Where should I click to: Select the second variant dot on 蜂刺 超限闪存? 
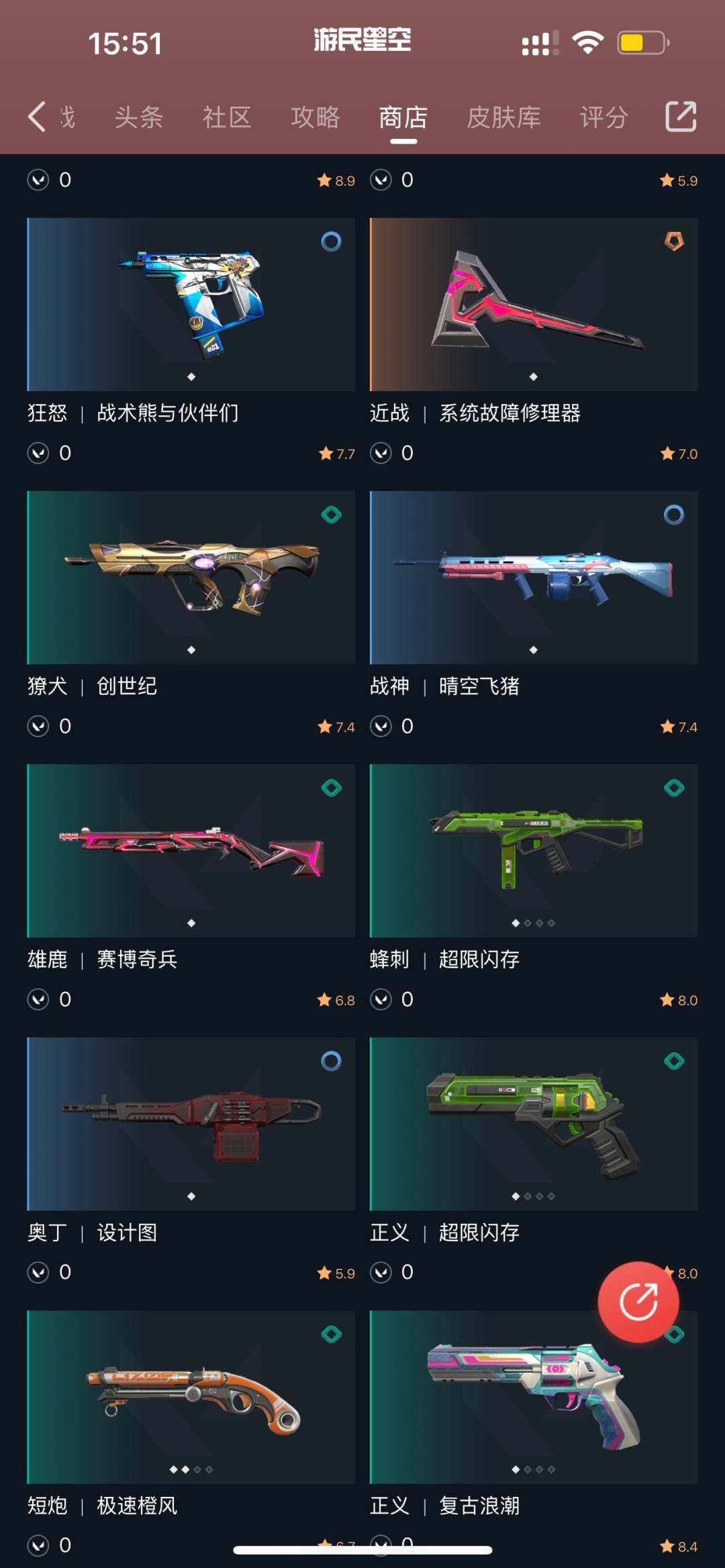528,923
